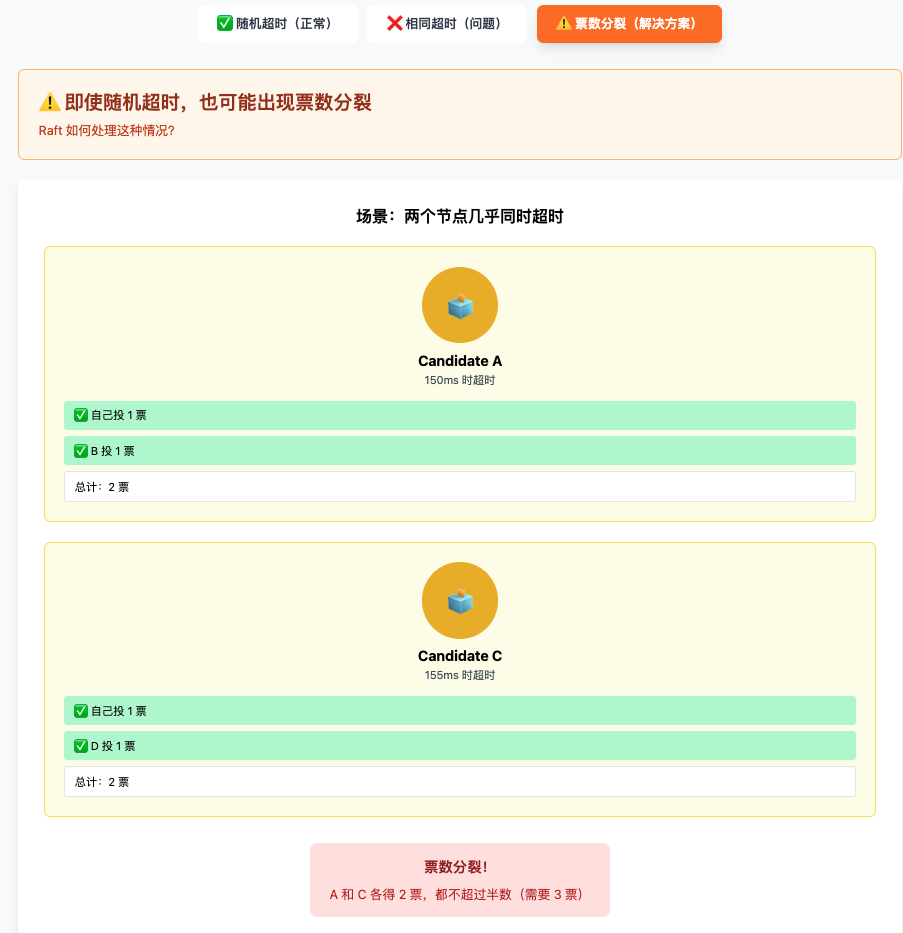903x933 pixels.
Task: Click Candidate C ballot box icon
Action: [x=460, y=601]
